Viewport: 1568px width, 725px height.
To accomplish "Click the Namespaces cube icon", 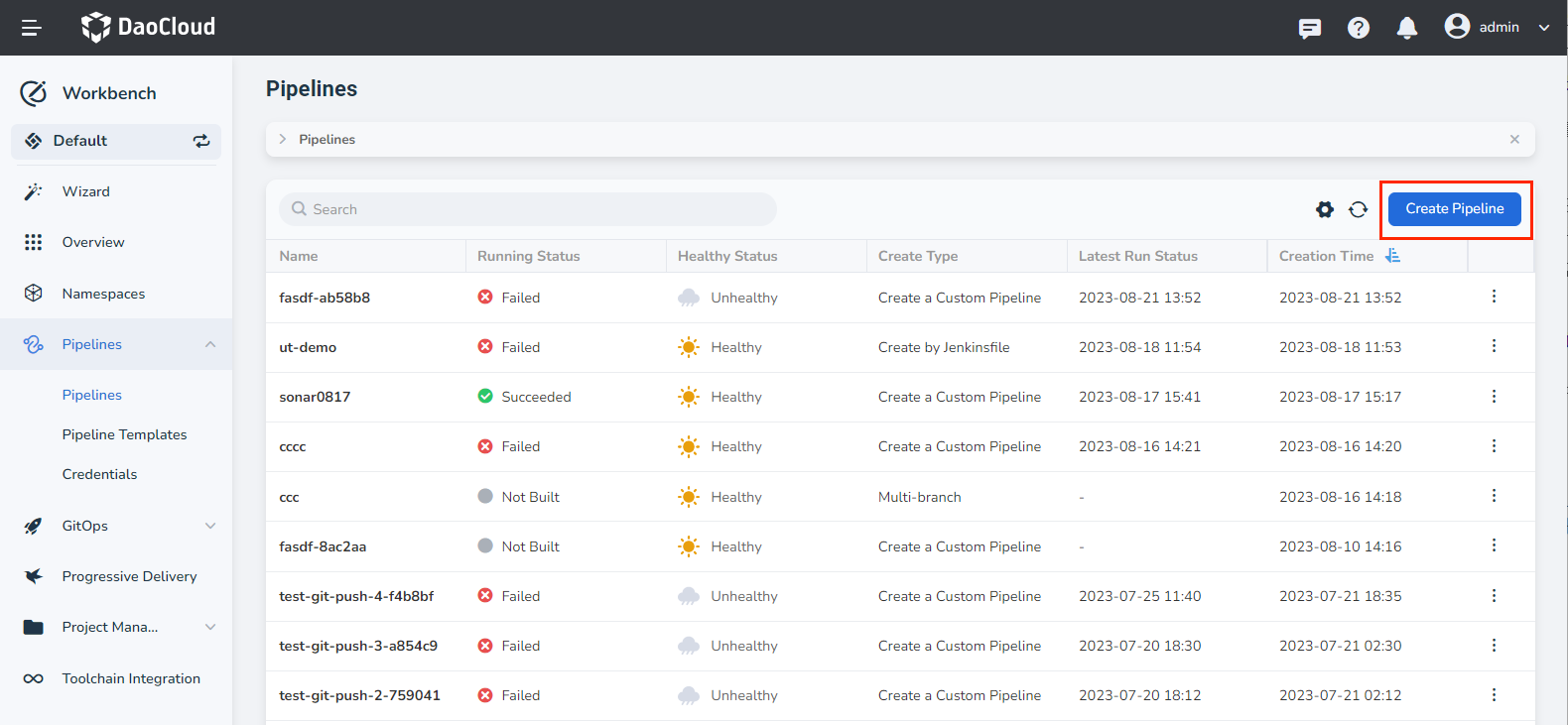I will [x=34, y=294].
